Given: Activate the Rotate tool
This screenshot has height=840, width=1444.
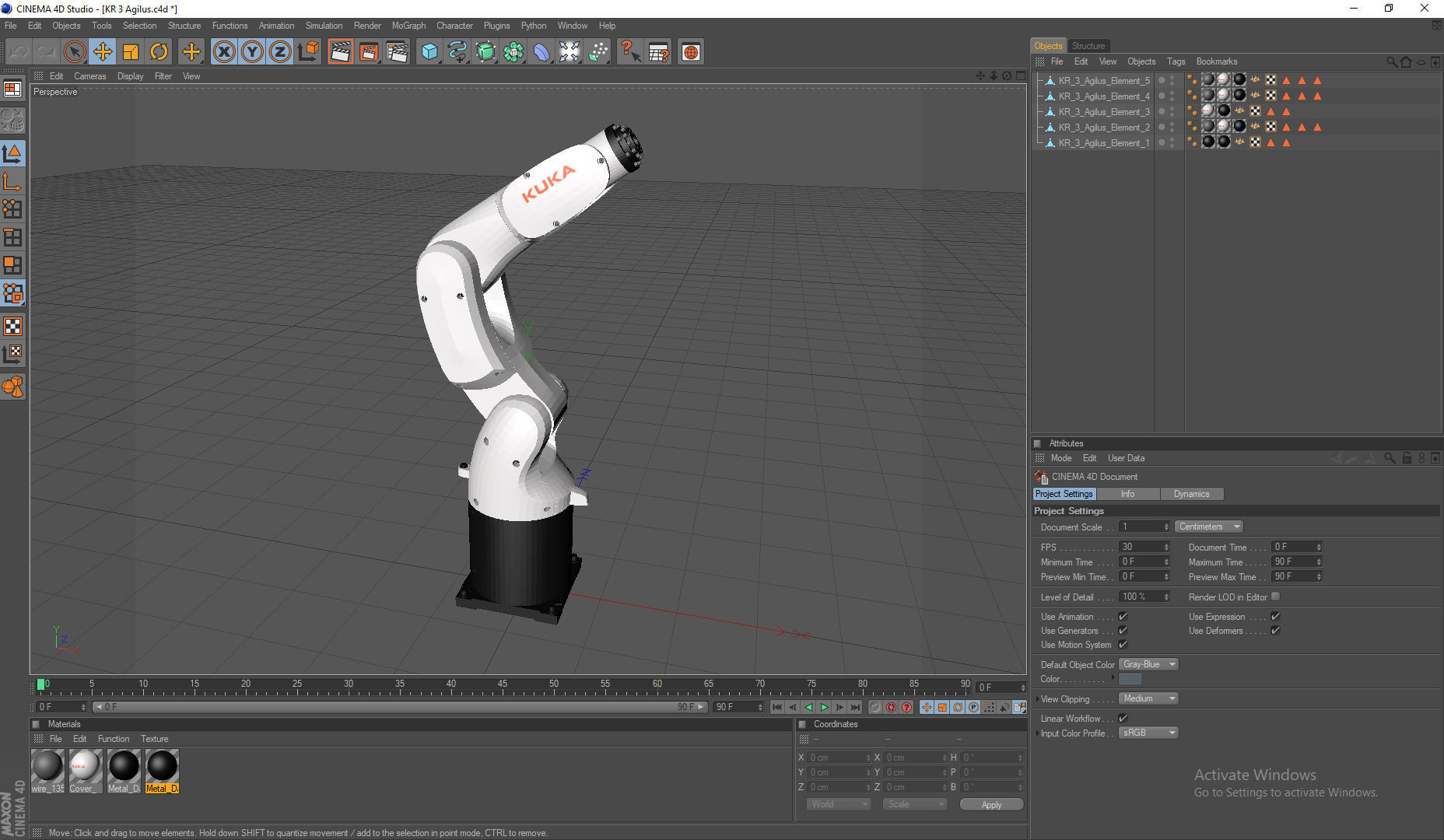Looking at the screenshot, I should click(159, 52).
